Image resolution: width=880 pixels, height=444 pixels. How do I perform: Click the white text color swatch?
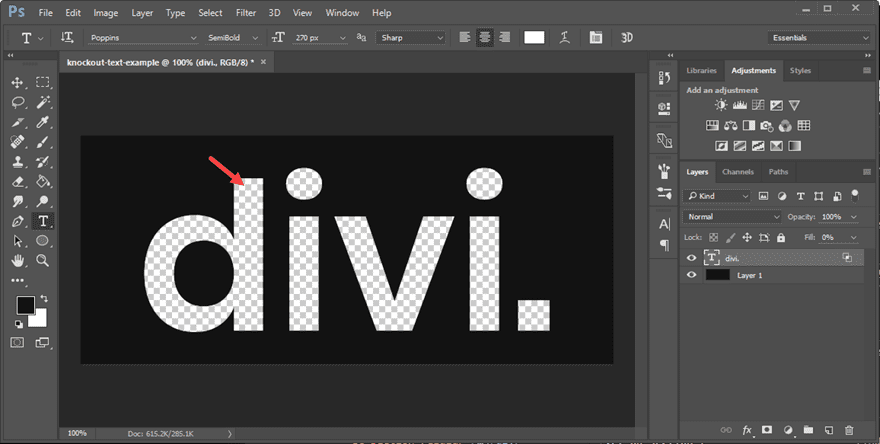point(534,38)
